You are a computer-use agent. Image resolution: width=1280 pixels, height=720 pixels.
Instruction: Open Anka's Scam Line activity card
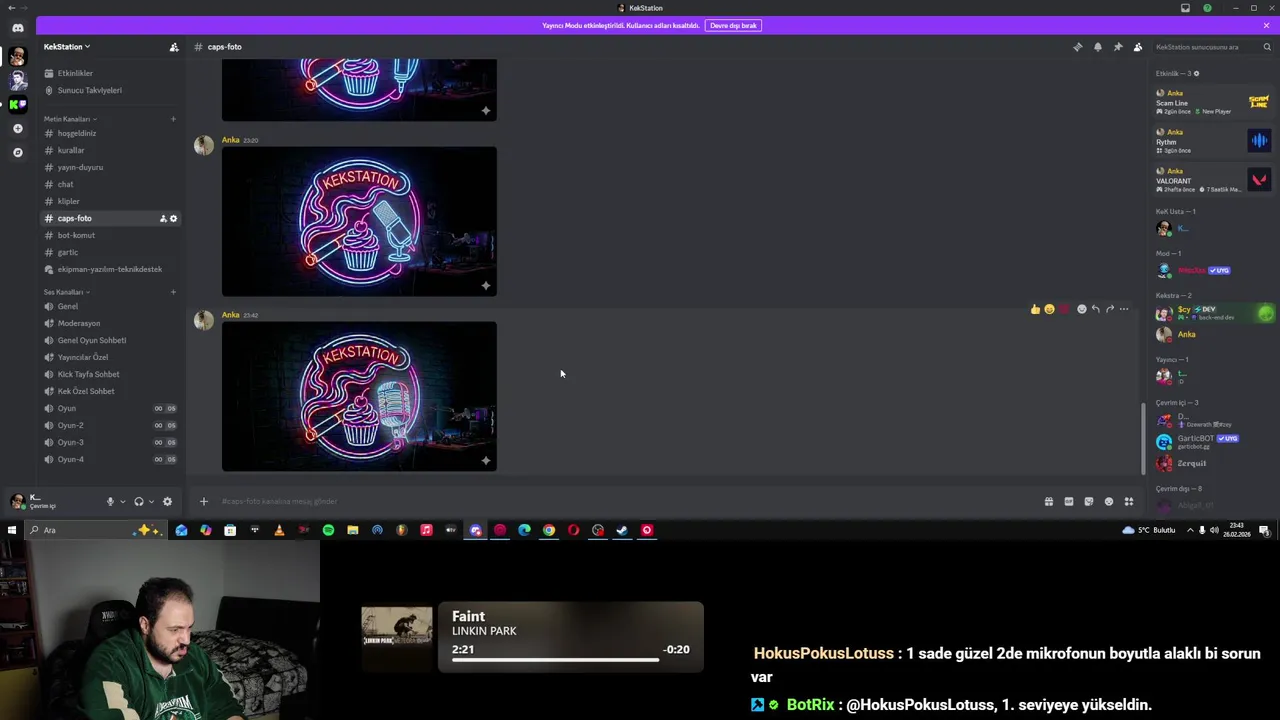1213,102
